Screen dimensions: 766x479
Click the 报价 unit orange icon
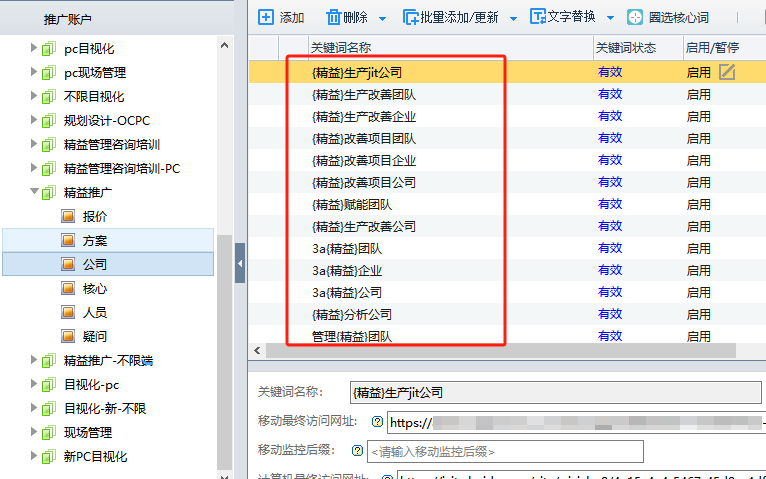tap(68, 216)
